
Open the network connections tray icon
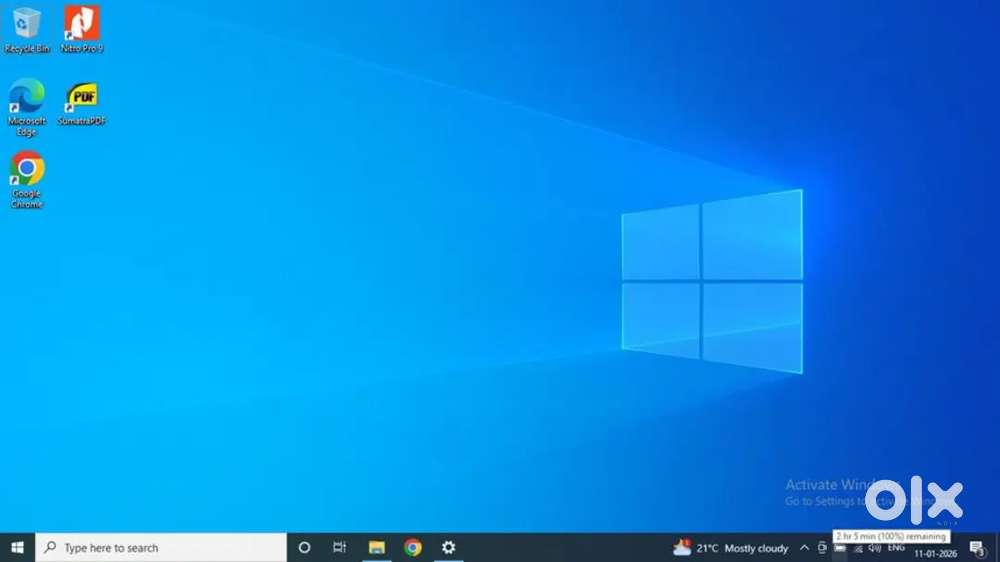click(x=857, y=548)
